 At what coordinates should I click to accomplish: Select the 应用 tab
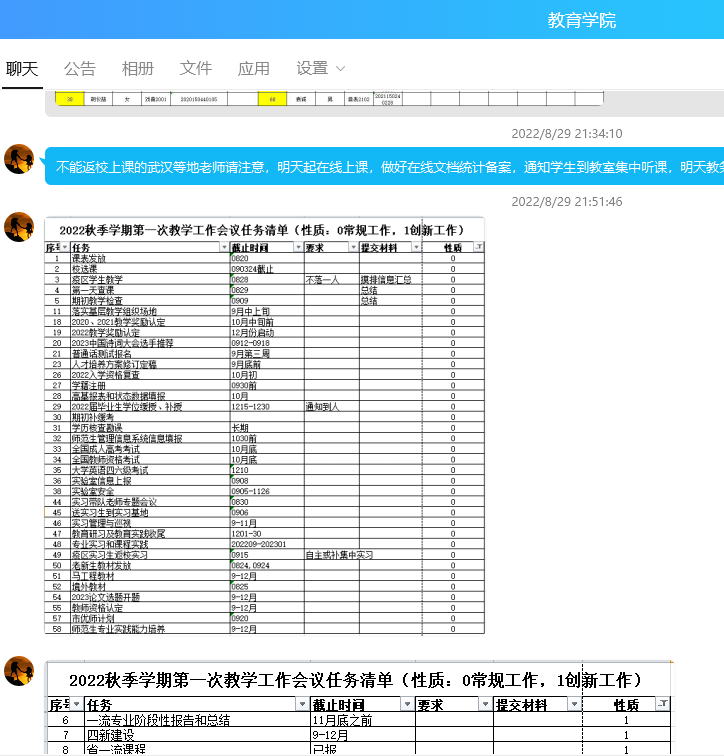pyautogui.click(x=254, y=68)
